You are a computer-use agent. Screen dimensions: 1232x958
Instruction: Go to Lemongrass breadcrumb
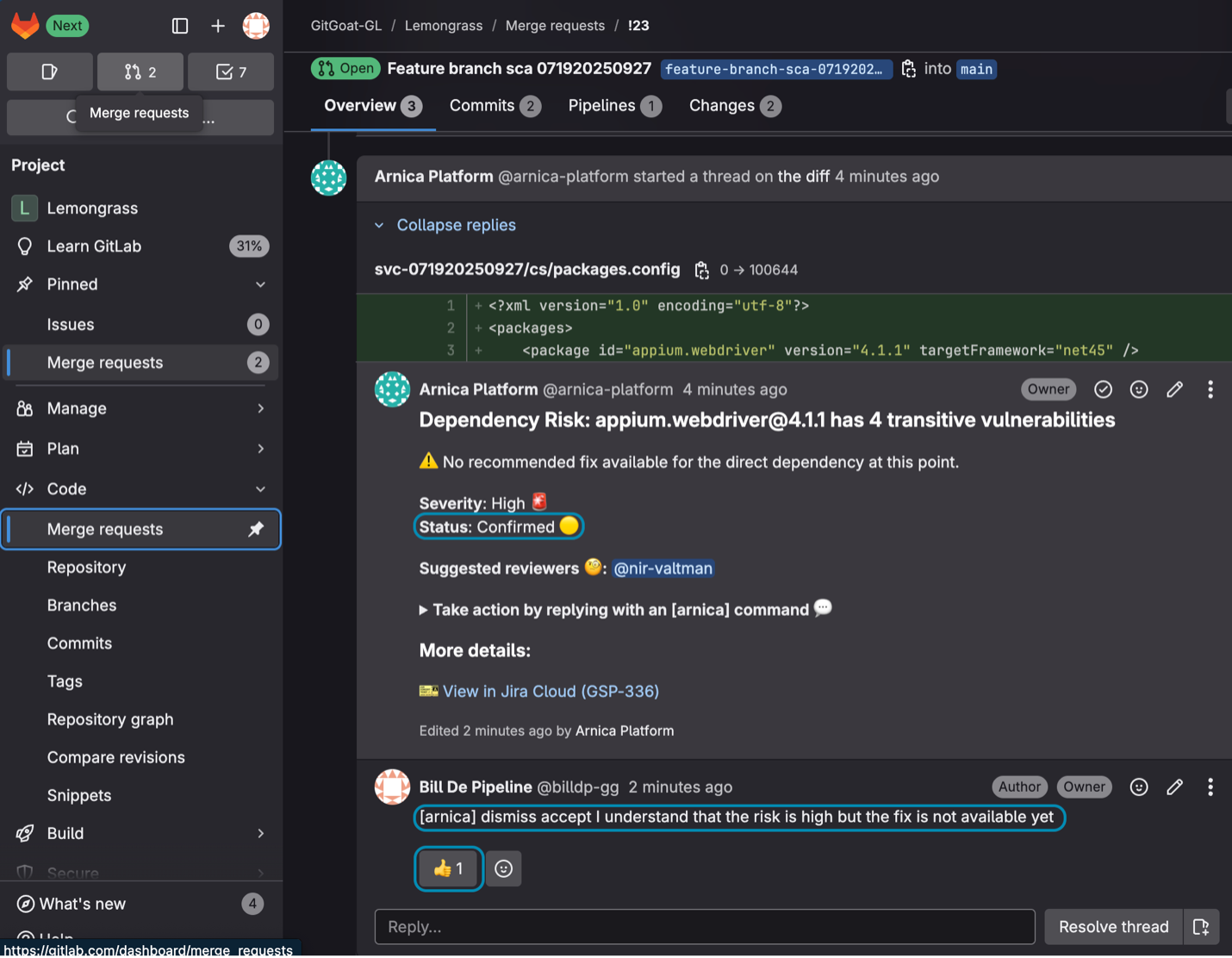[444, 26]
